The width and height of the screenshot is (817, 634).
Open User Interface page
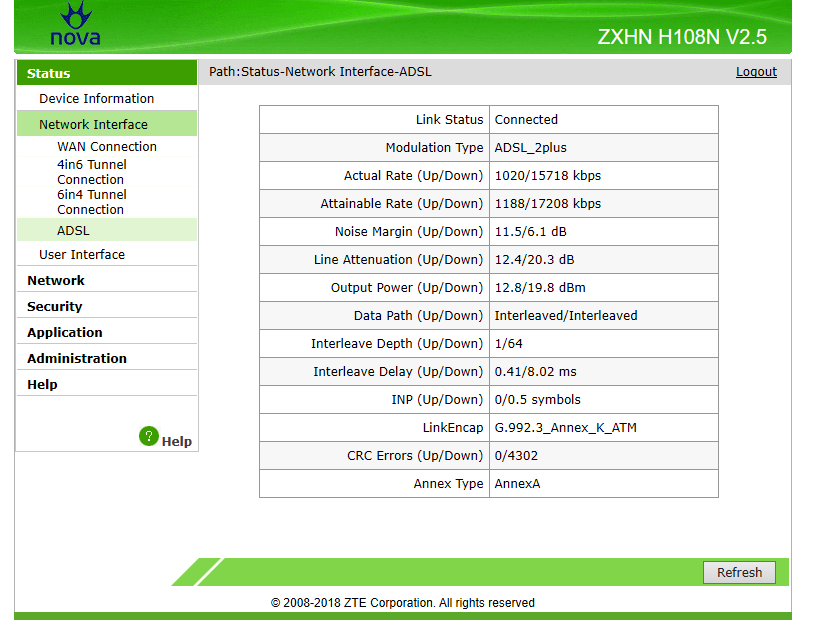82,255
